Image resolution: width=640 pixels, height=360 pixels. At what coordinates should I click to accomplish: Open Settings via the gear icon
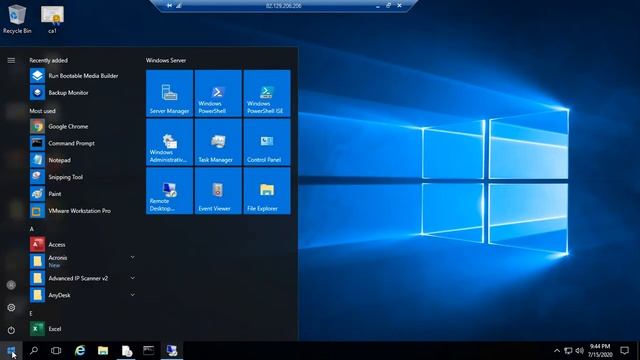pyautogui.click(x=11, y=307)
